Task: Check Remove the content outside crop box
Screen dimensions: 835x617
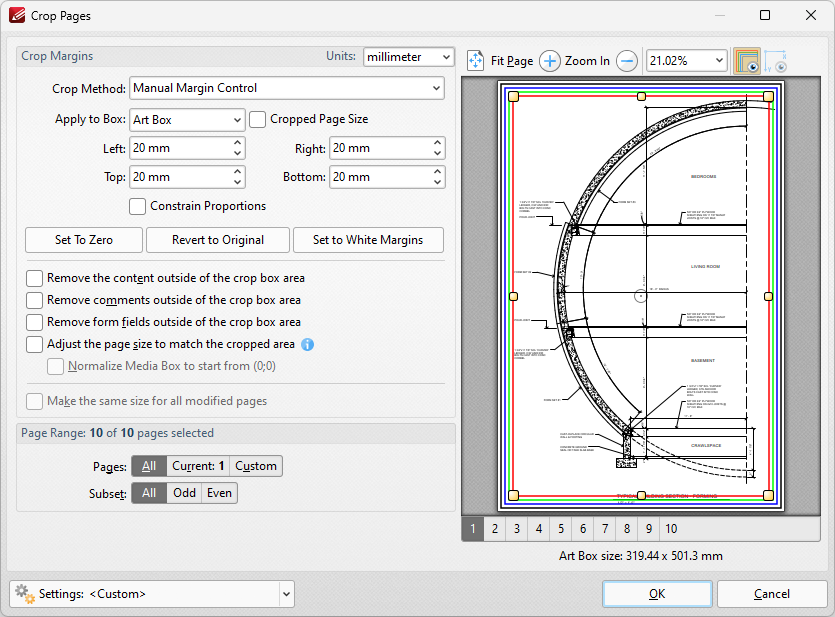Action: 35,278
